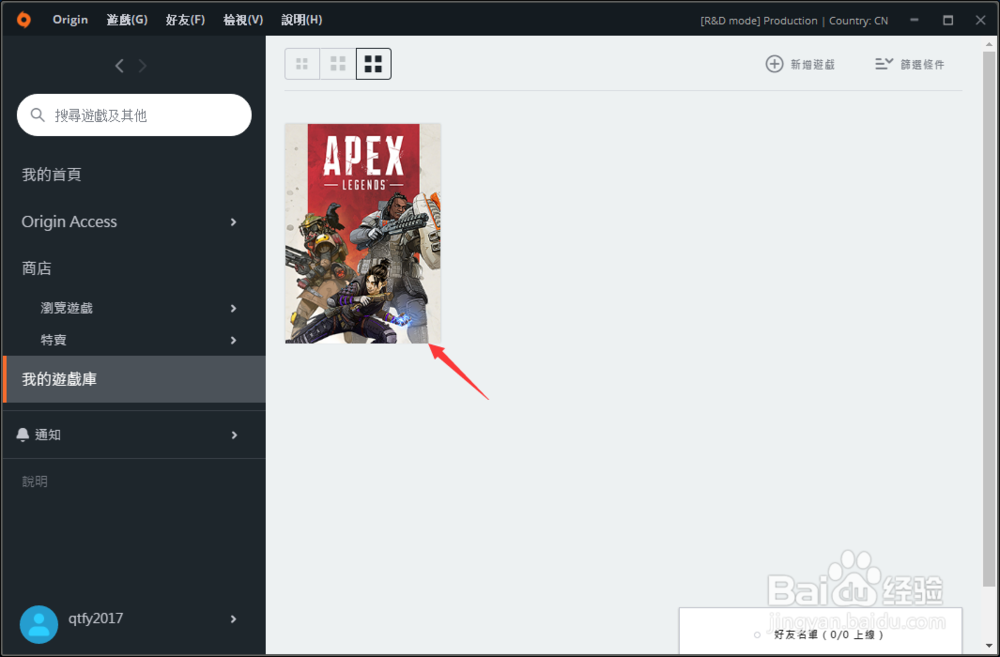Minimize the Origin window
Screen dimensions: 1000x657
coord(915,20)
